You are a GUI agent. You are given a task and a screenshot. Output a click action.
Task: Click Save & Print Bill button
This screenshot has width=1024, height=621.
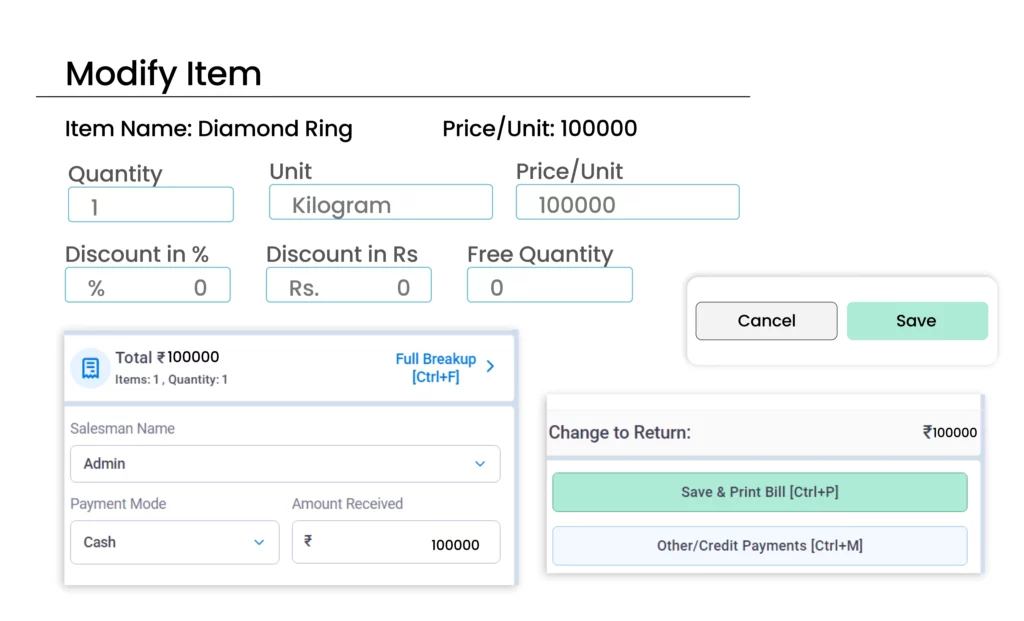click(759, 492)
